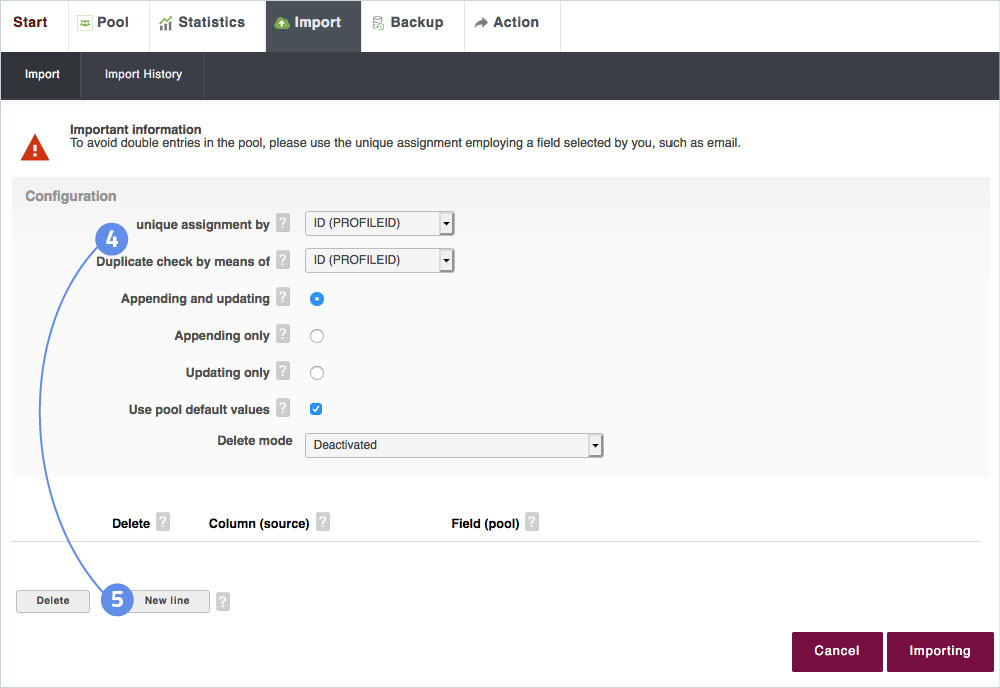The image size is (1000, 688).
Task: Open help for Appending and updating
Action: click(283, 298)
